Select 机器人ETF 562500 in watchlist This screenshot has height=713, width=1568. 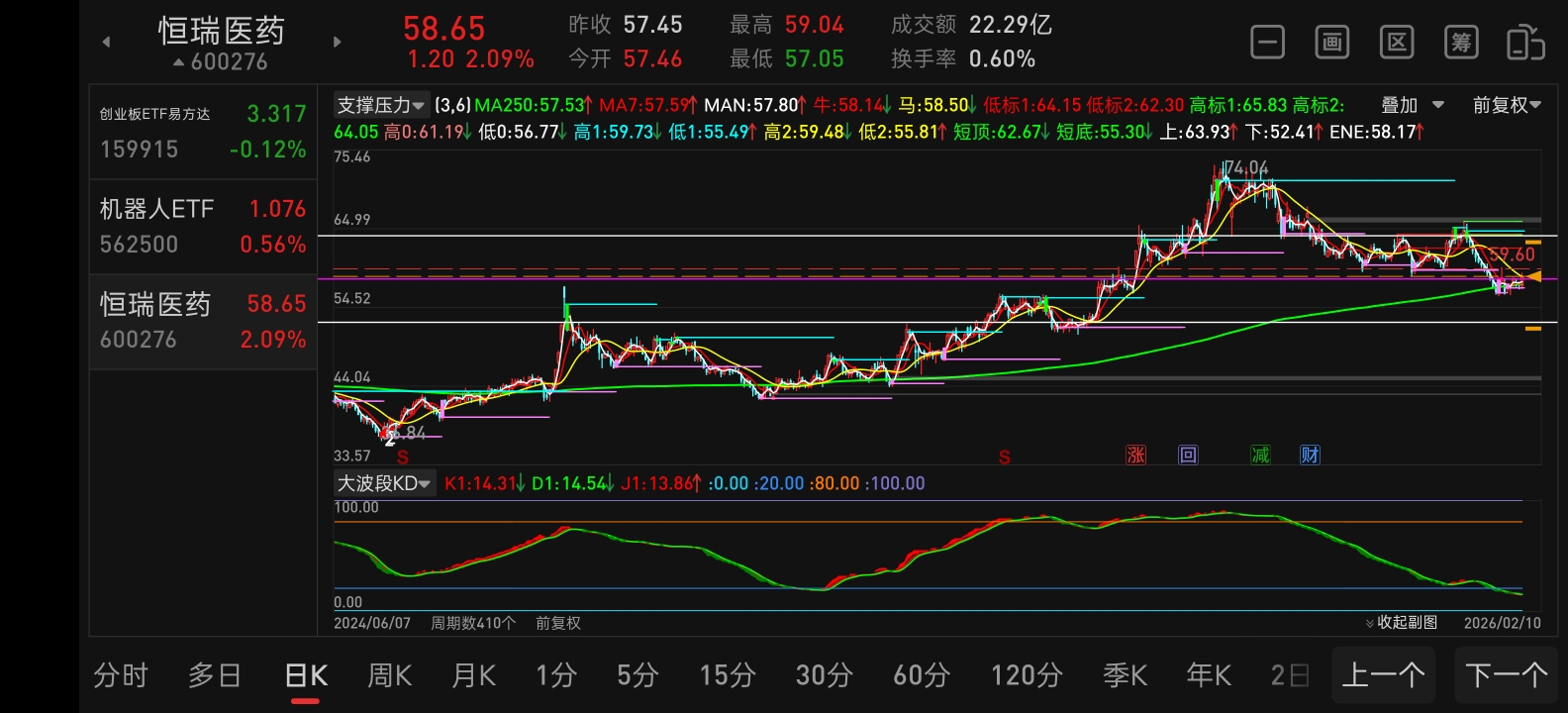point(203,227)
